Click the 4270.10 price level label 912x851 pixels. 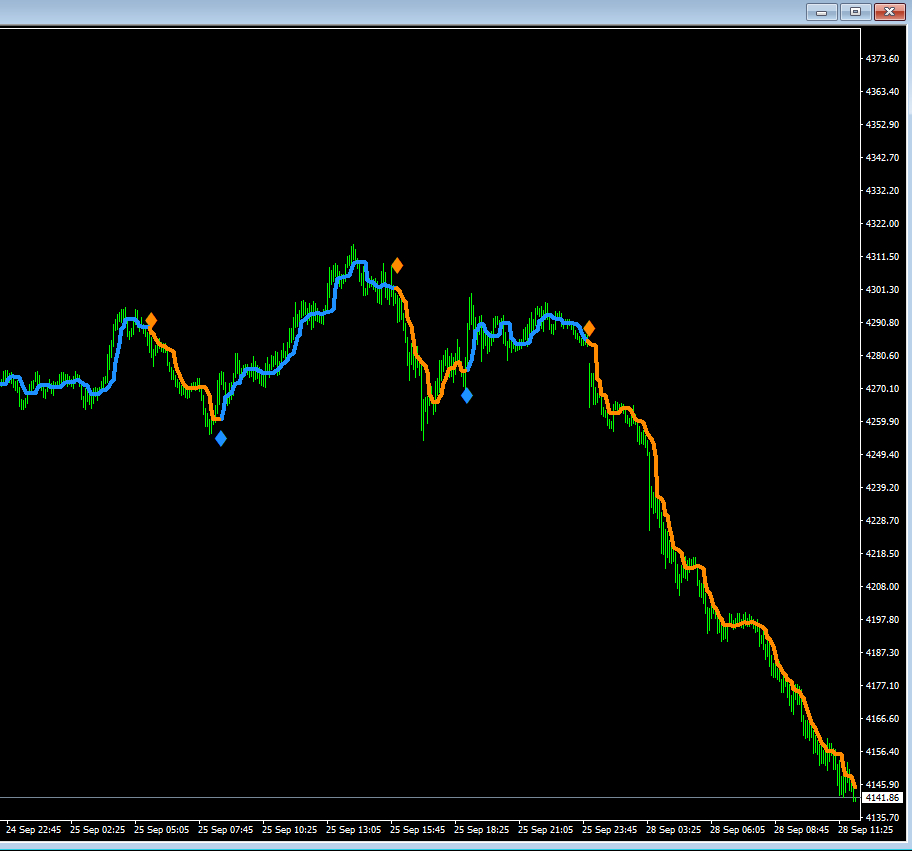pyautogui.click(x=882, y=389)
